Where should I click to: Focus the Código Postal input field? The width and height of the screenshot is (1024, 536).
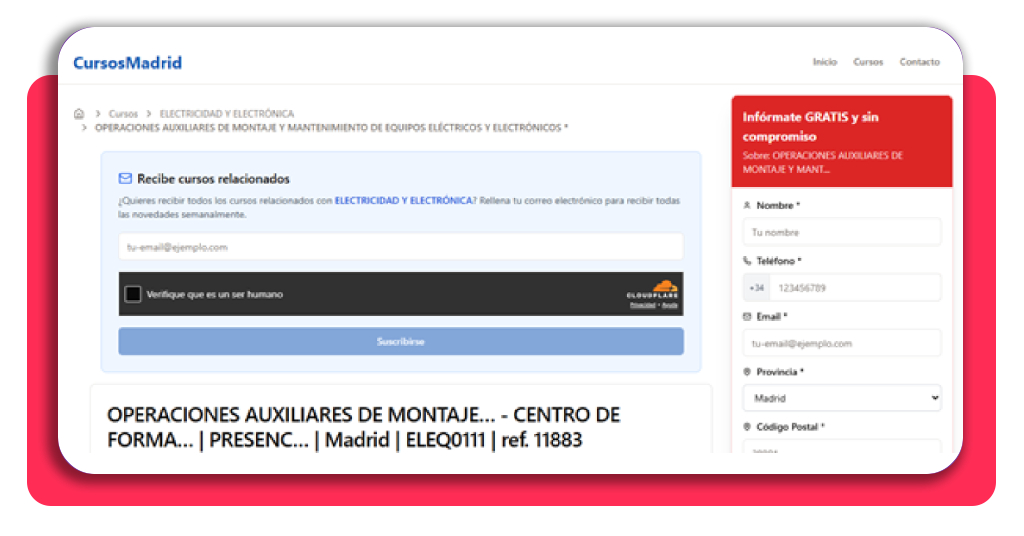tap(842, 447)
